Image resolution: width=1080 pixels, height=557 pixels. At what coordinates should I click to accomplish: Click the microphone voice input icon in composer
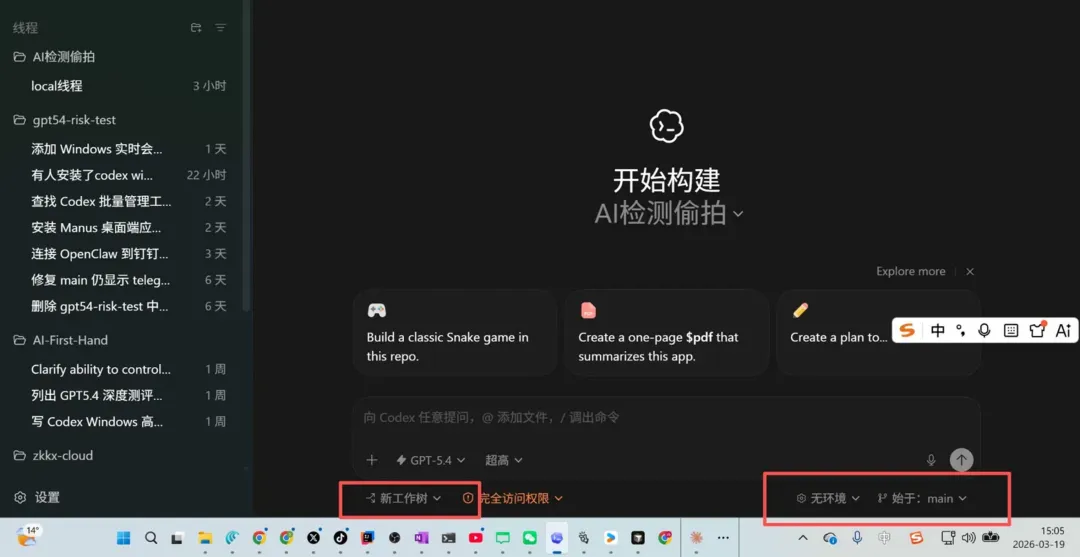tap(931, 460)
